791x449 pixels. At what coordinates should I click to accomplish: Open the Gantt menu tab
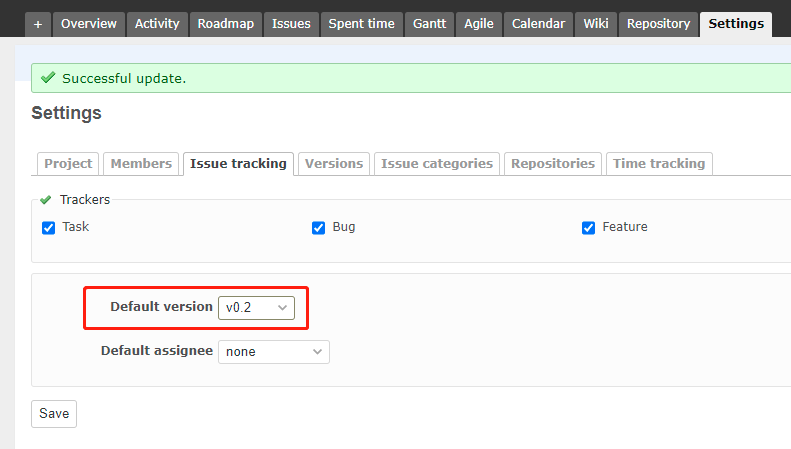pos(429,24)
